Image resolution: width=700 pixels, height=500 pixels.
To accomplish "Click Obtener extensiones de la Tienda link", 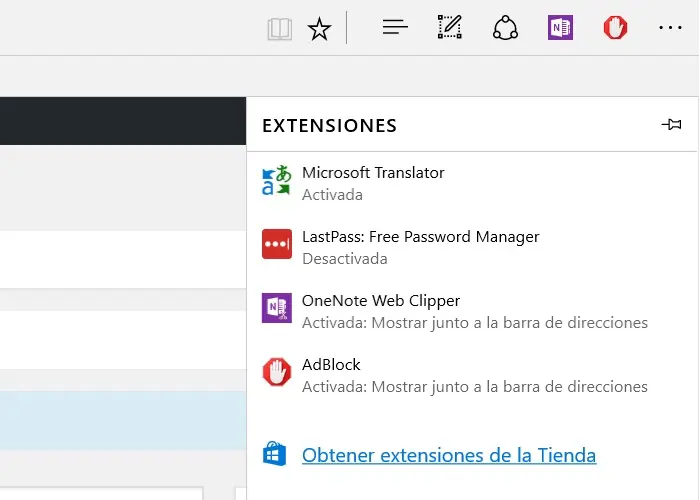I will (449, 455).
